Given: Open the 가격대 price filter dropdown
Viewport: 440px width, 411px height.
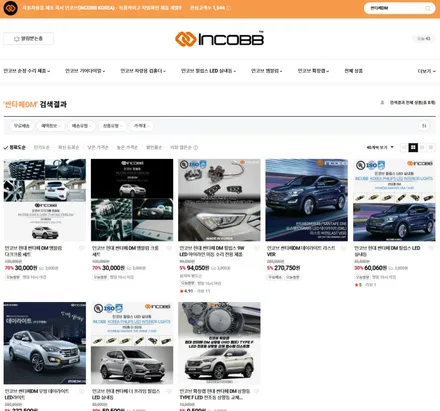Looking at the screenshot, I should point(142,126).
